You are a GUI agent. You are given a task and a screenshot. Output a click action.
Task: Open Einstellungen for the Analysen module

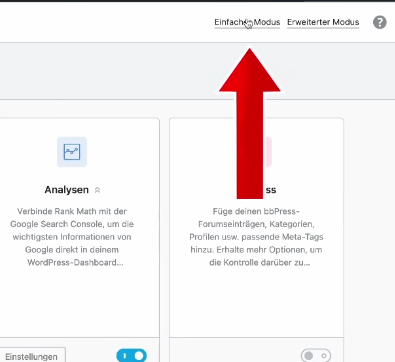click(x=33, y=356)
